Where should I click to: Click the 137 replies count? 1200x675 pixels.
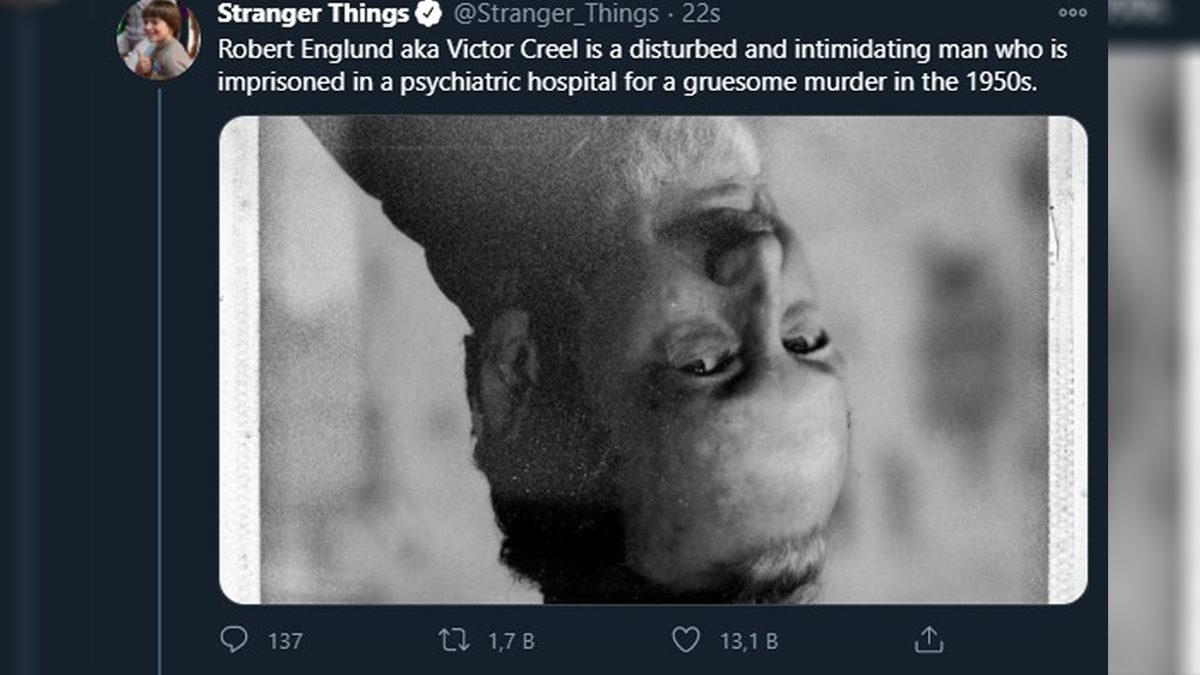(x=285, y=640)
